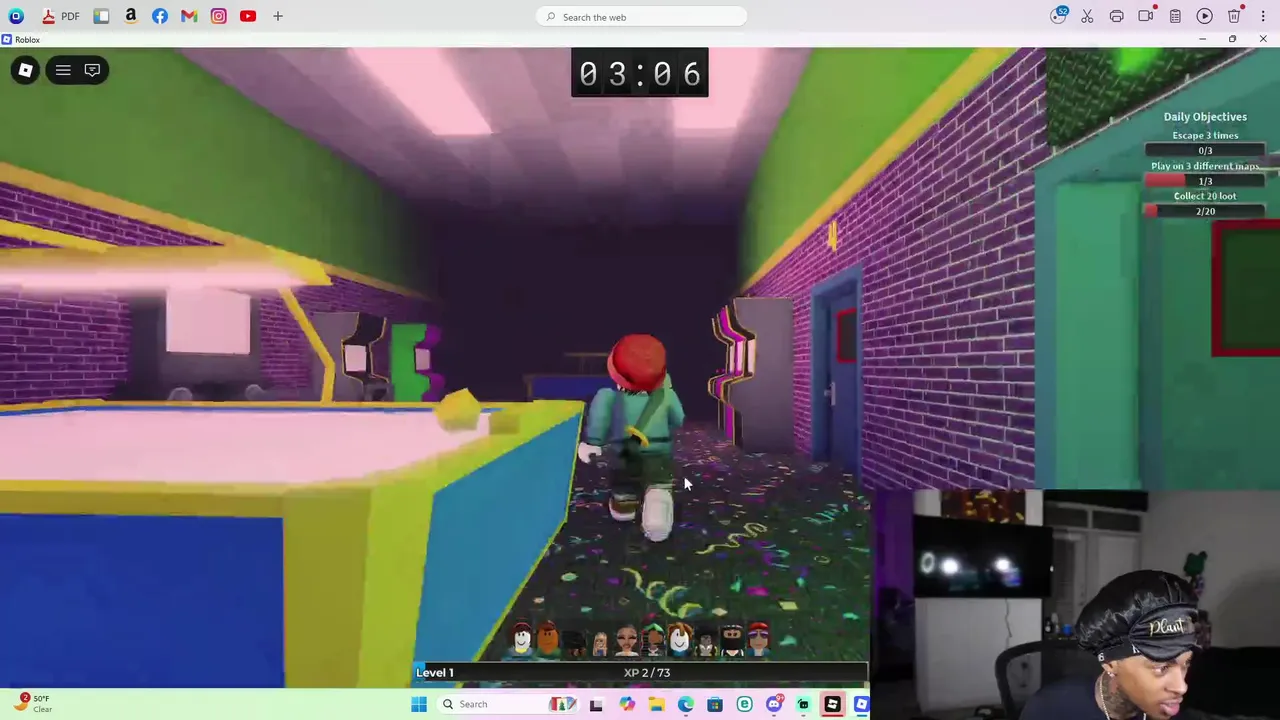Click the blue circular browser logo icon

click(16, 16)
